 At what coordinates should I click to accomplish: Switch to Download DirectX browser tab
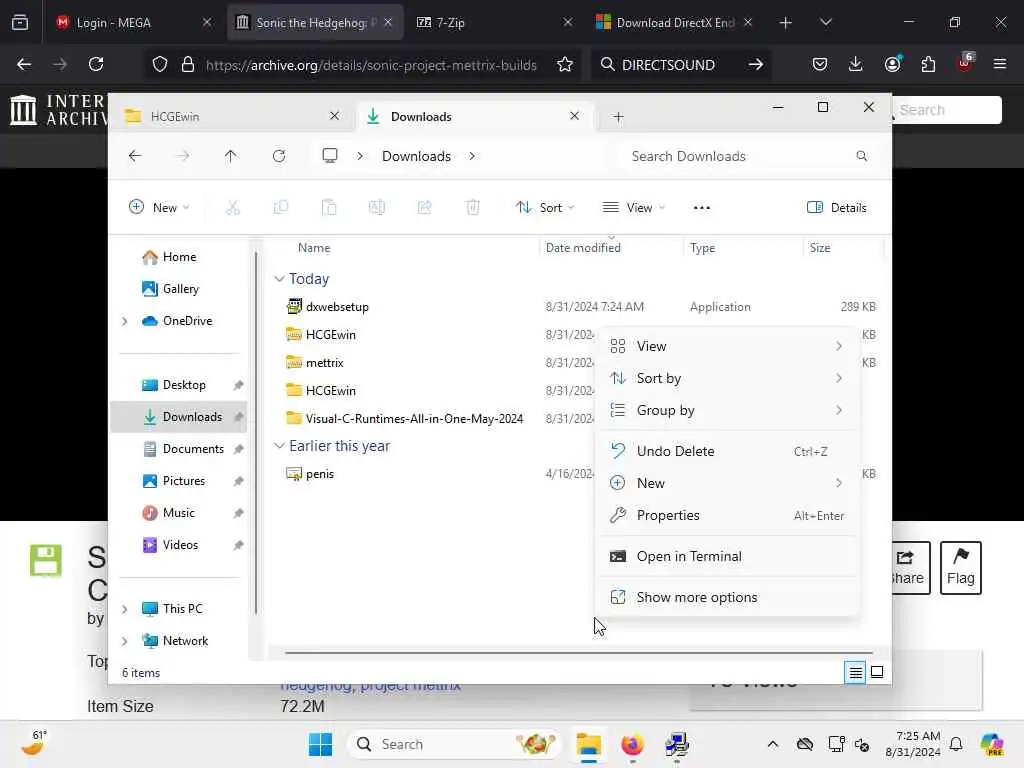point(673,22)
